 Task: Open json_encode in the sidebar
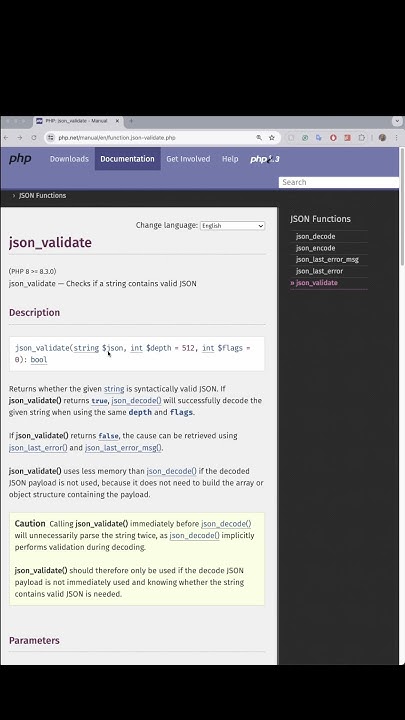(315, 248)
